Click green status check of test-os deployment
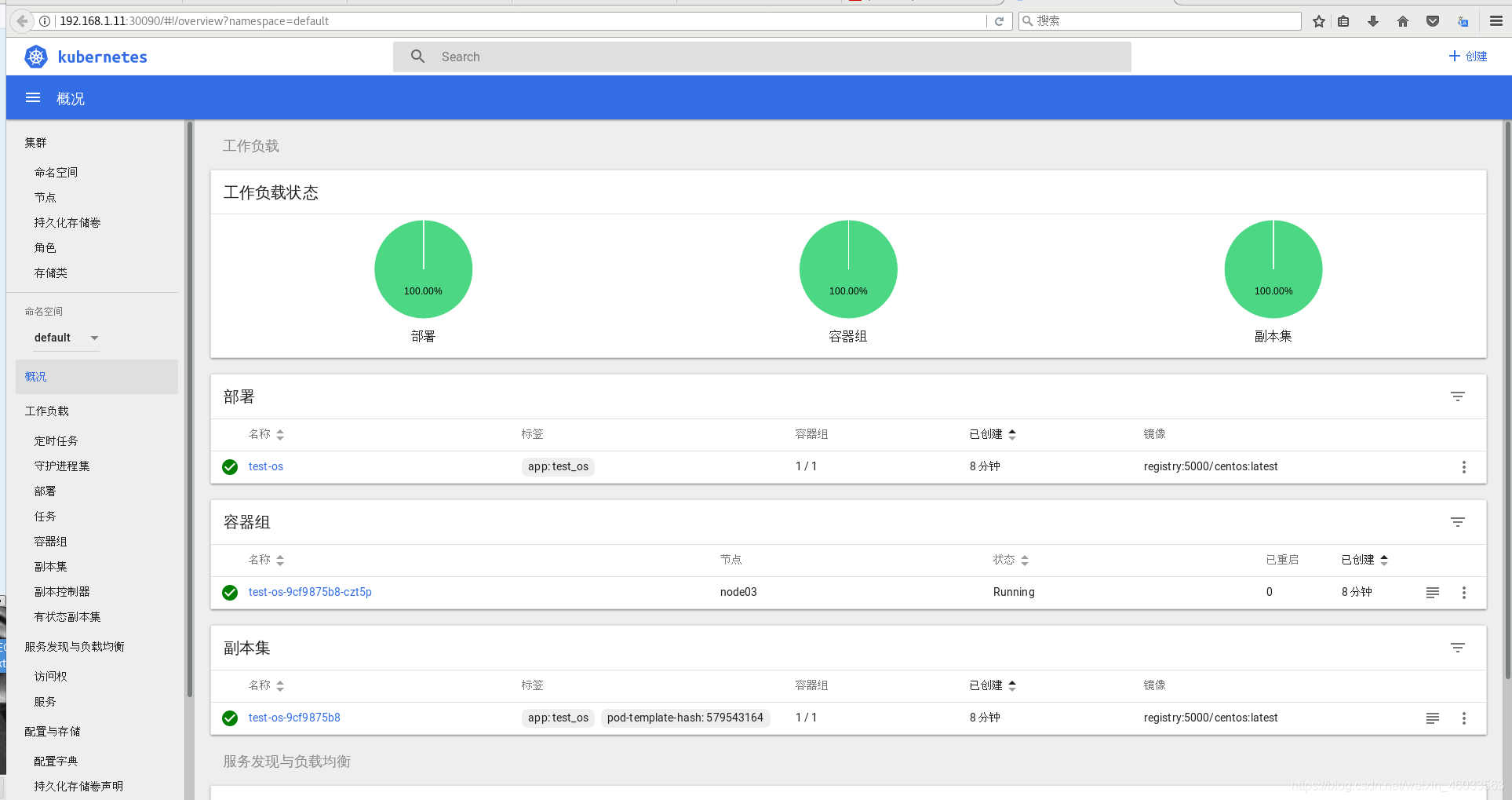 (x=230, y=467)
